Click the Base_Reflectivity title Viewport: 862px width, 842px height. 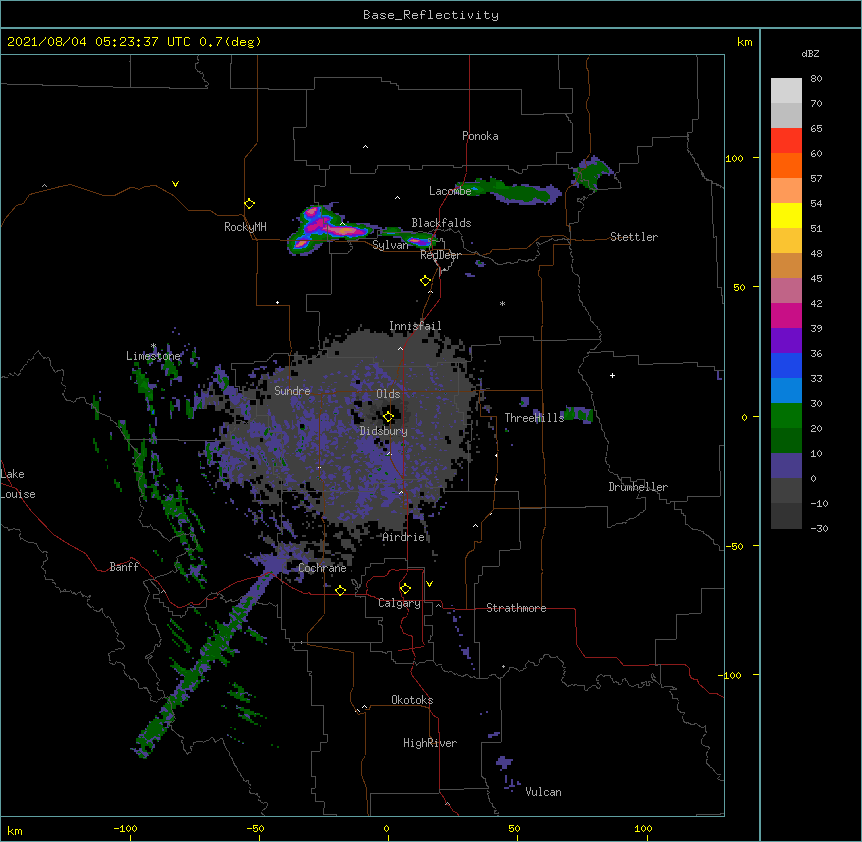click(x=431, y=15)
